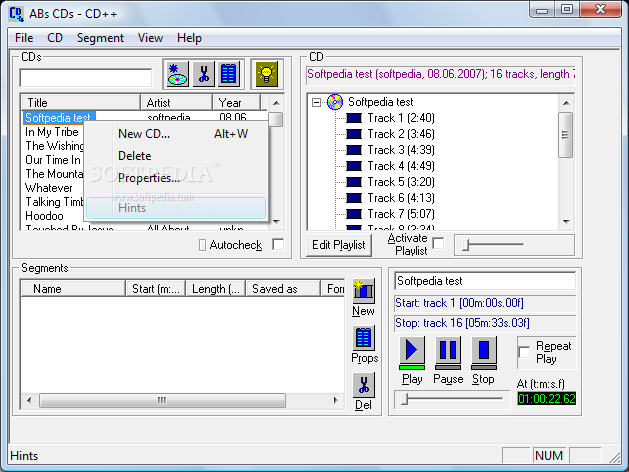Open segment Props icon
This screenshot has height=472, width=629.
[x=364, y=338]
